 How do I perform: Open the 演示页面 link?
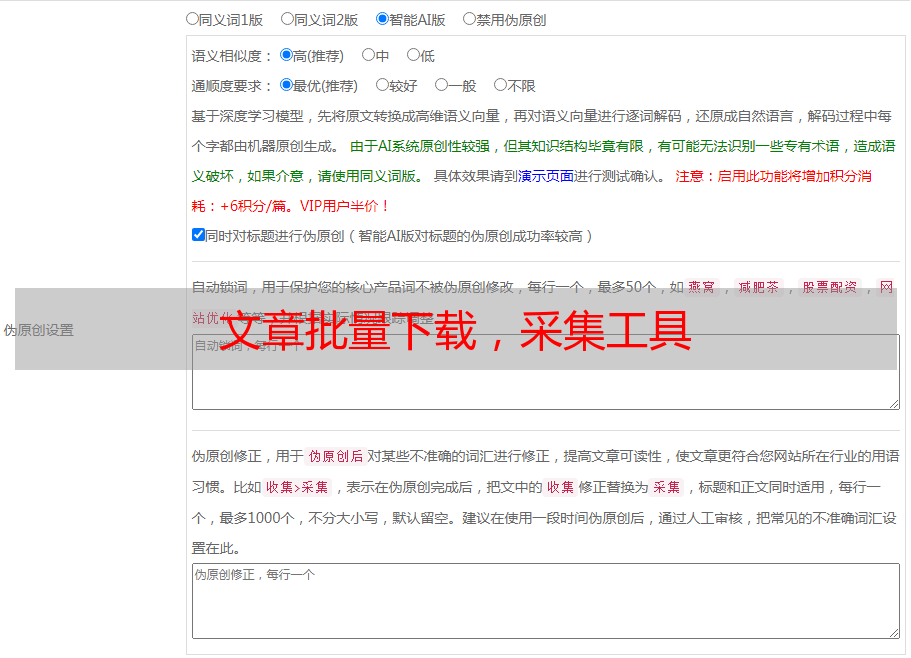point(546,176)
